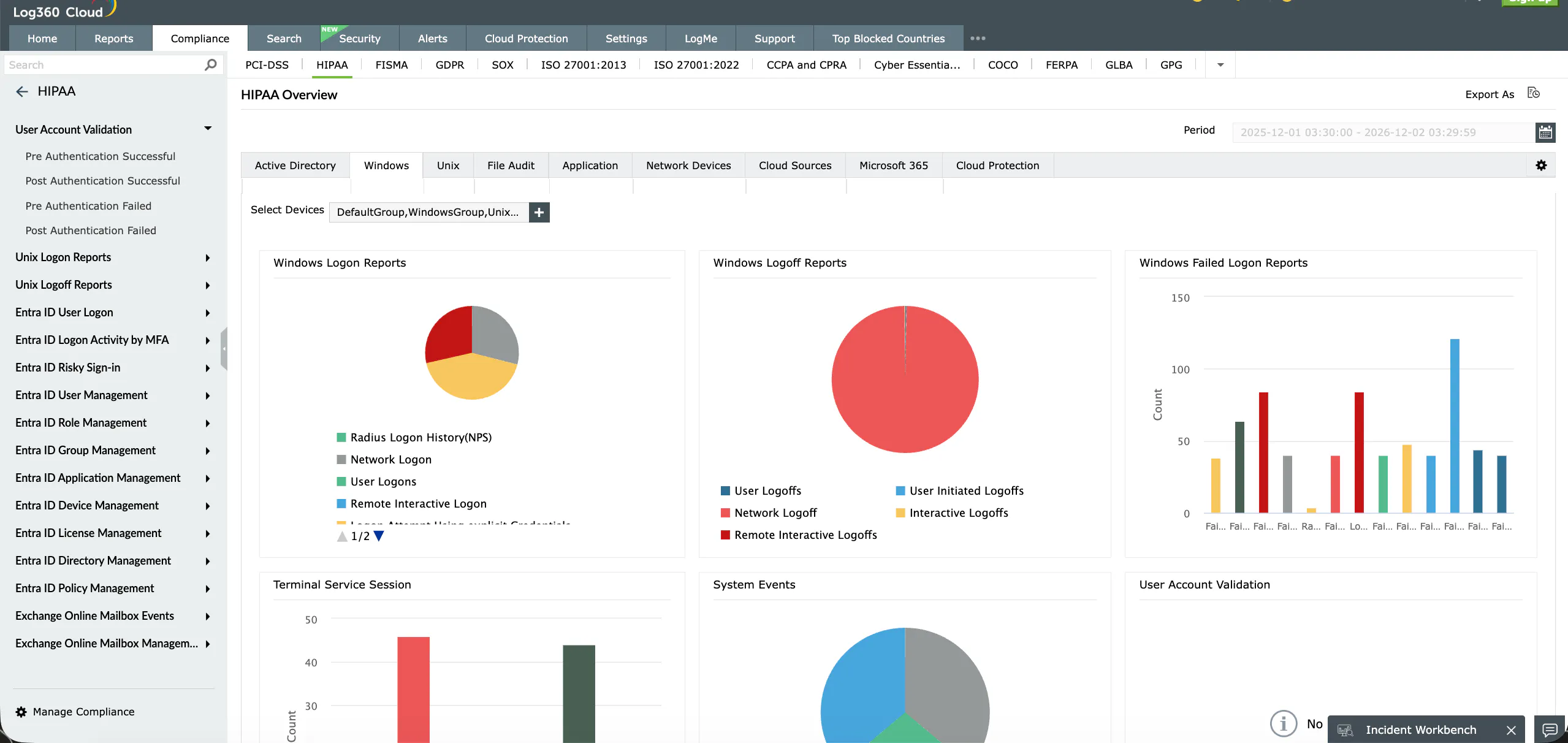Click the Manage Compliance gear icon
This screenshot has width=1568, height=743.
(21, 712)
